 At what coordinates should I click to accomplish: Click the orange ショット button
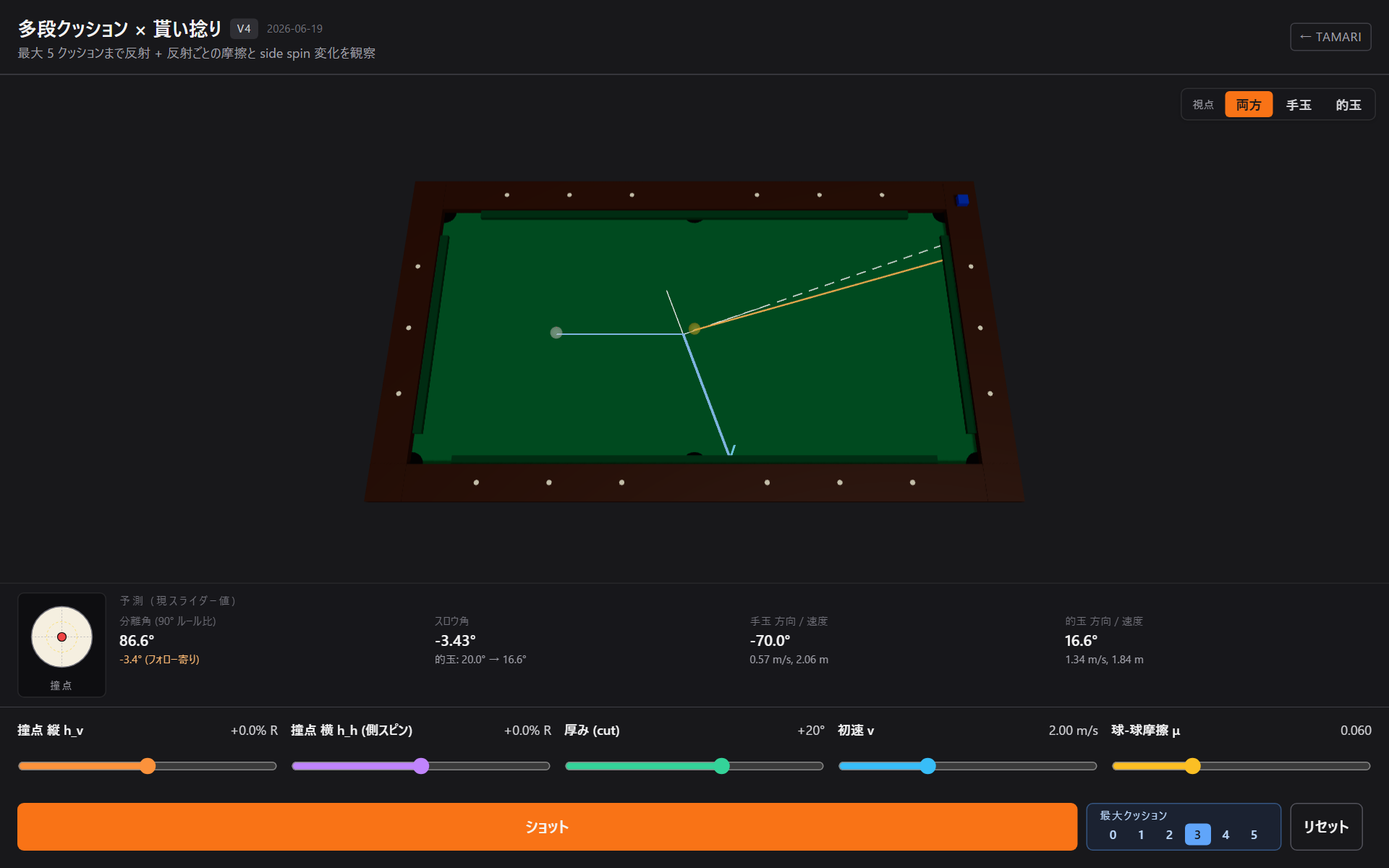(547, 826)
